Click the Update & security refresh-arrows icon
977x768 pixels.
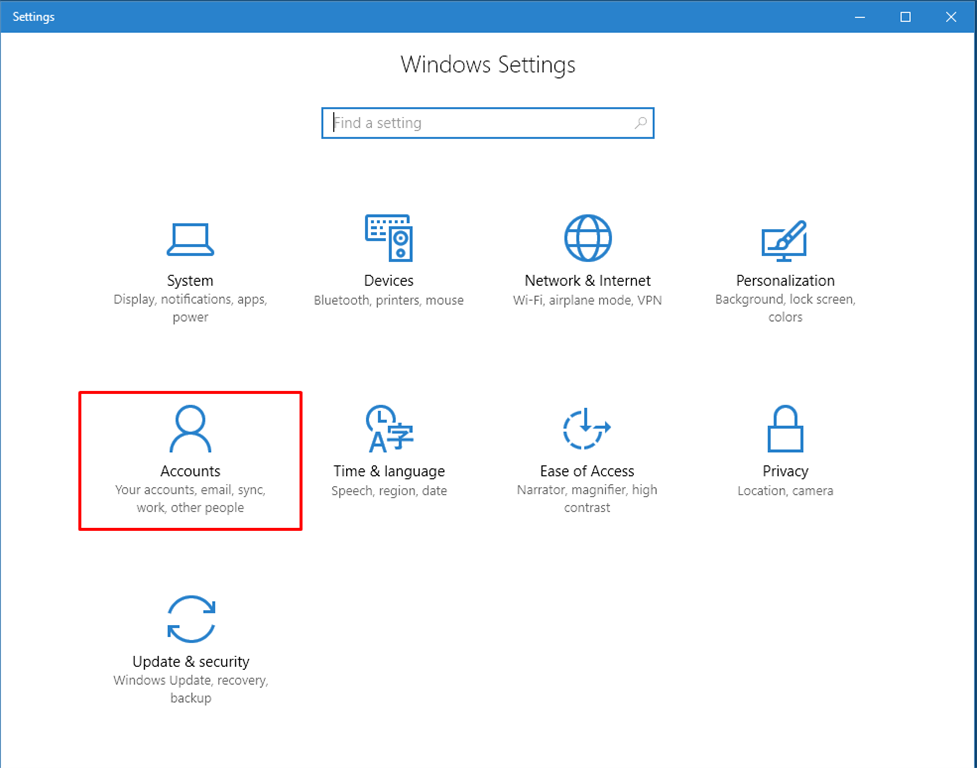click(x=190, y=619)
